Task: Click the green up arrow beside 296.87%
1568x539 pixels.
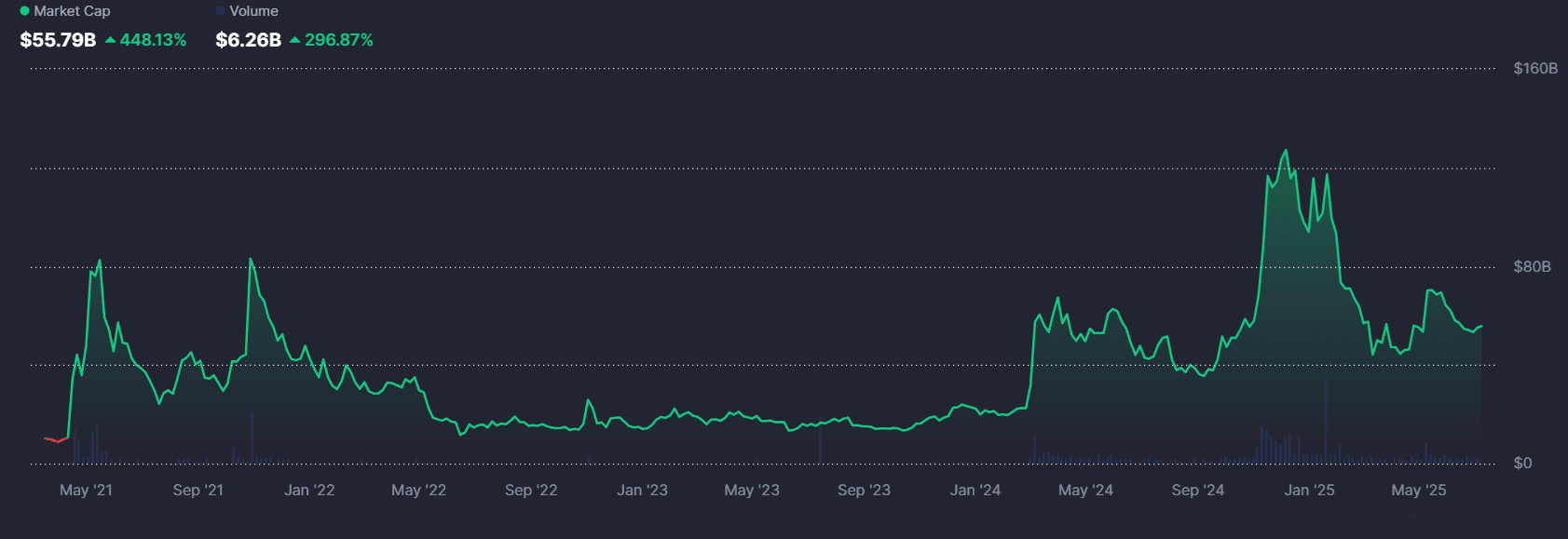Action: 295,40
